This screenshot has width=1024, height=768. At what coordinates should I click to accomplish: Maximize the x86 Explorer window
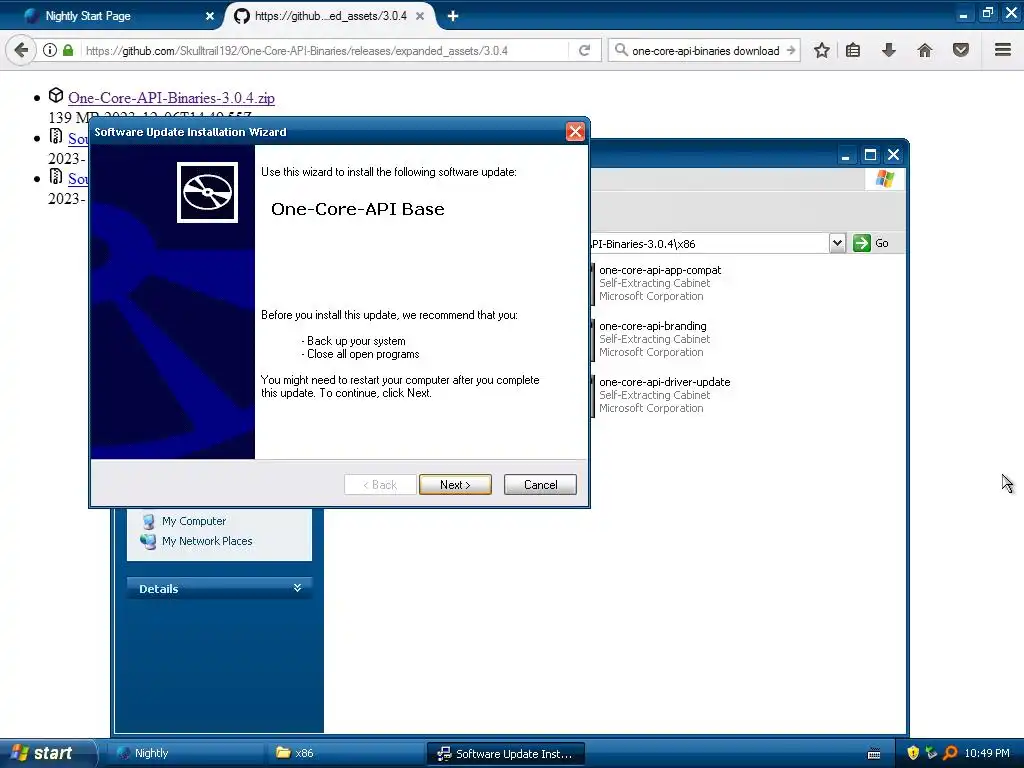(x=870, y=155)
